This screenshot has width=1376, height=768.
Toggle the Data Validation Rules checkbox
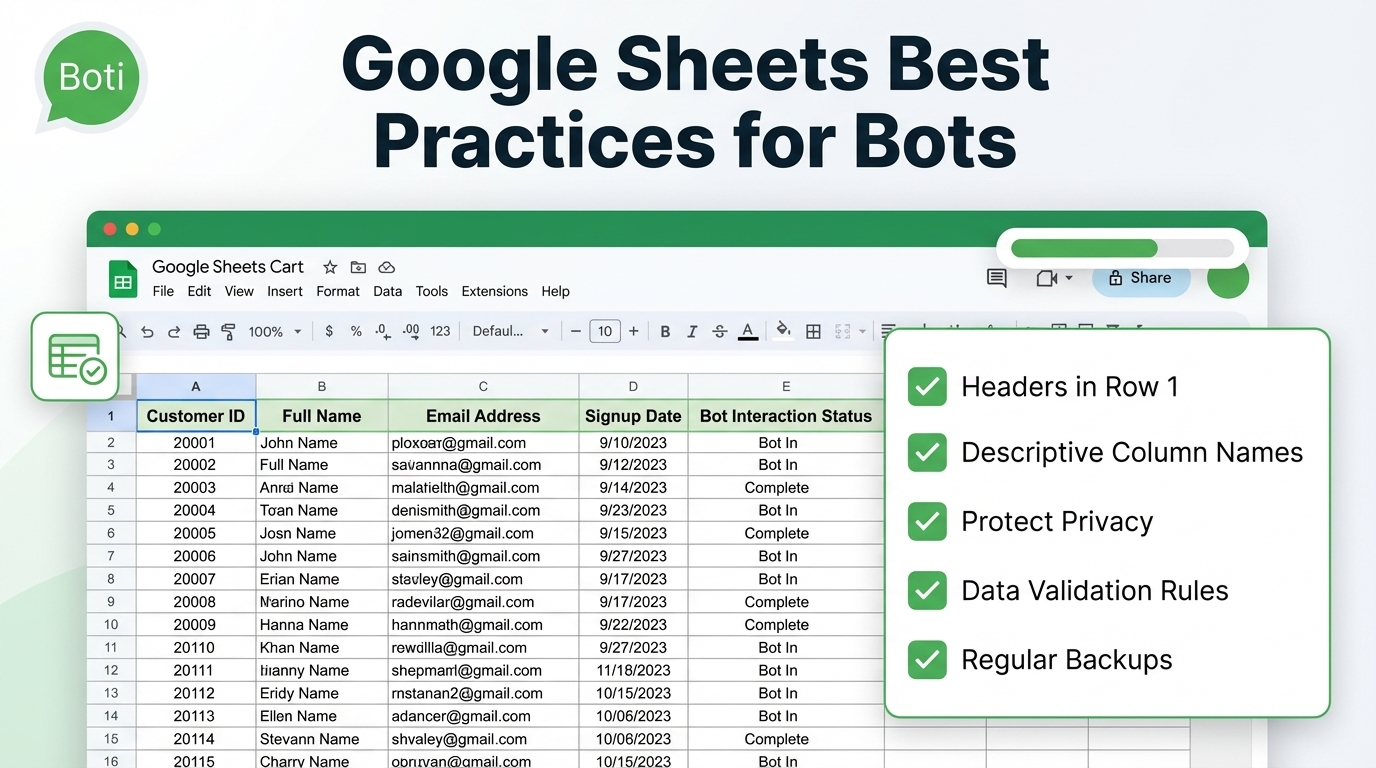pos(927,590)
